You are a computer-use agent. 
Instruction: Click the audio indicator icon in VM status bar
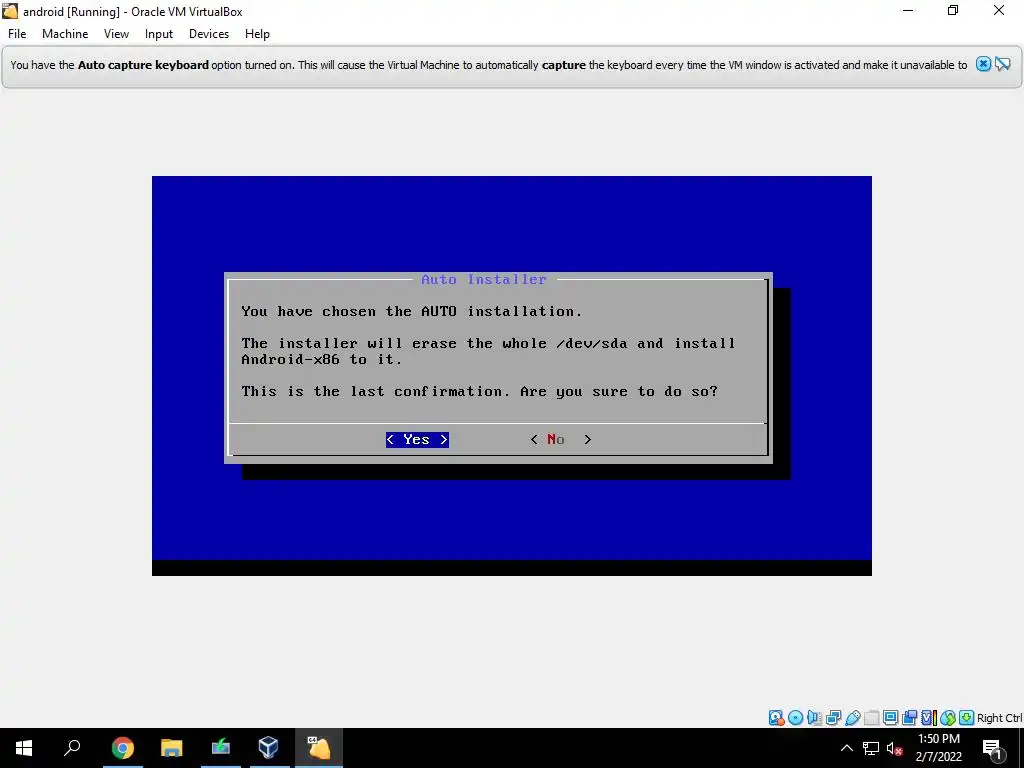(x=814, y=718)
